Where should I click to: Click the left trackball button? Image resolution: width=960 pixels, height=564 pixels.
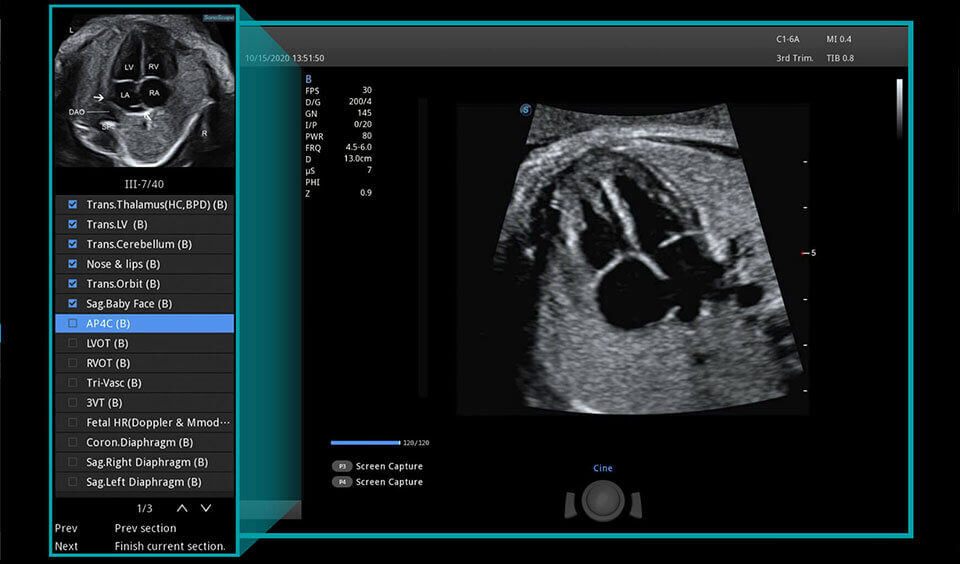click(x=571, y=505)
